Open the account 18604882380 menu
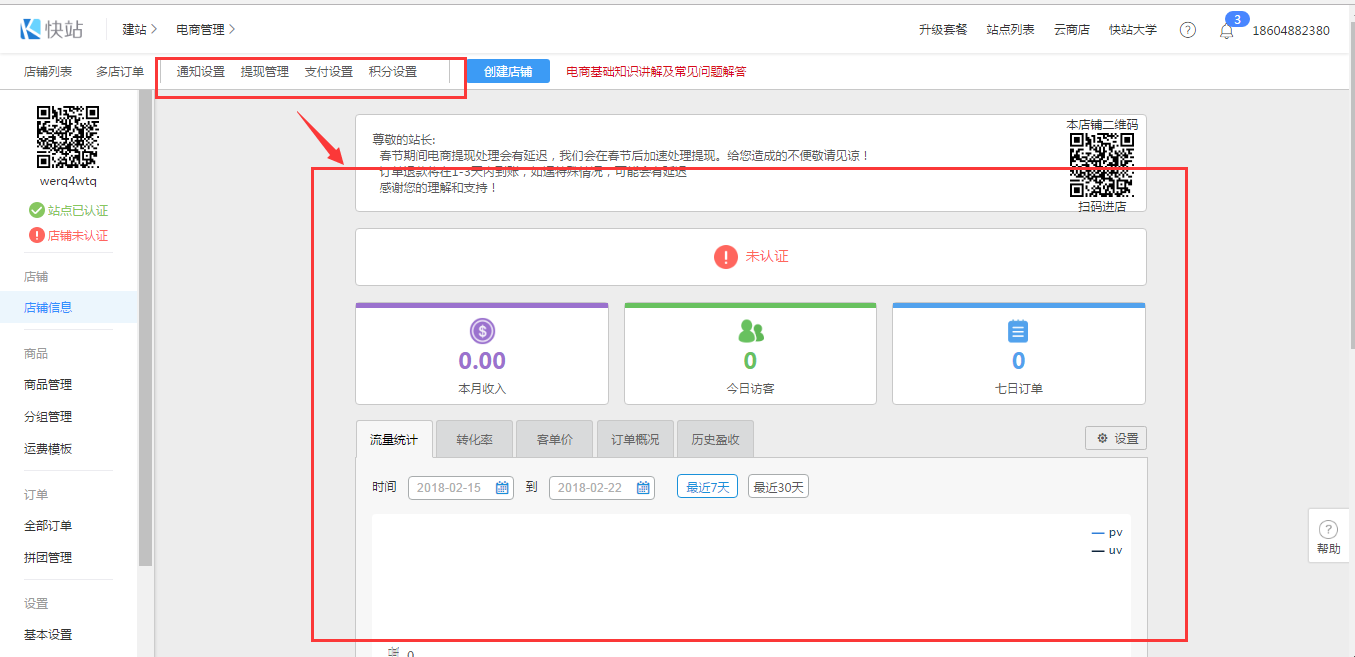The height and width of the screenshot is (657, 1355). (1291, 31)
